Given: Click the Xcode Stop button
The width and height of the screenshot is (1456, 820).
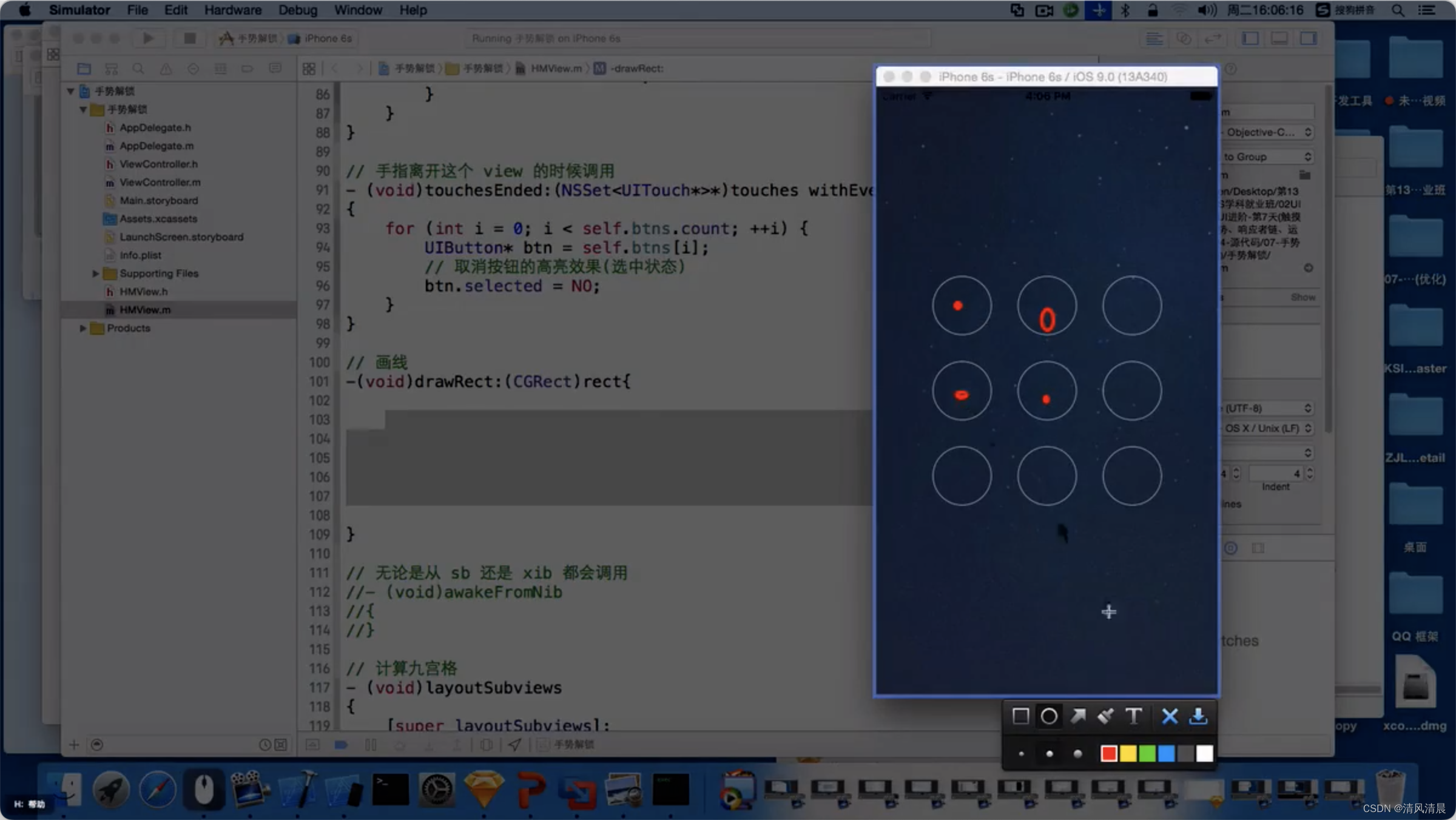Looking at the screenshot, I should 189,38.
